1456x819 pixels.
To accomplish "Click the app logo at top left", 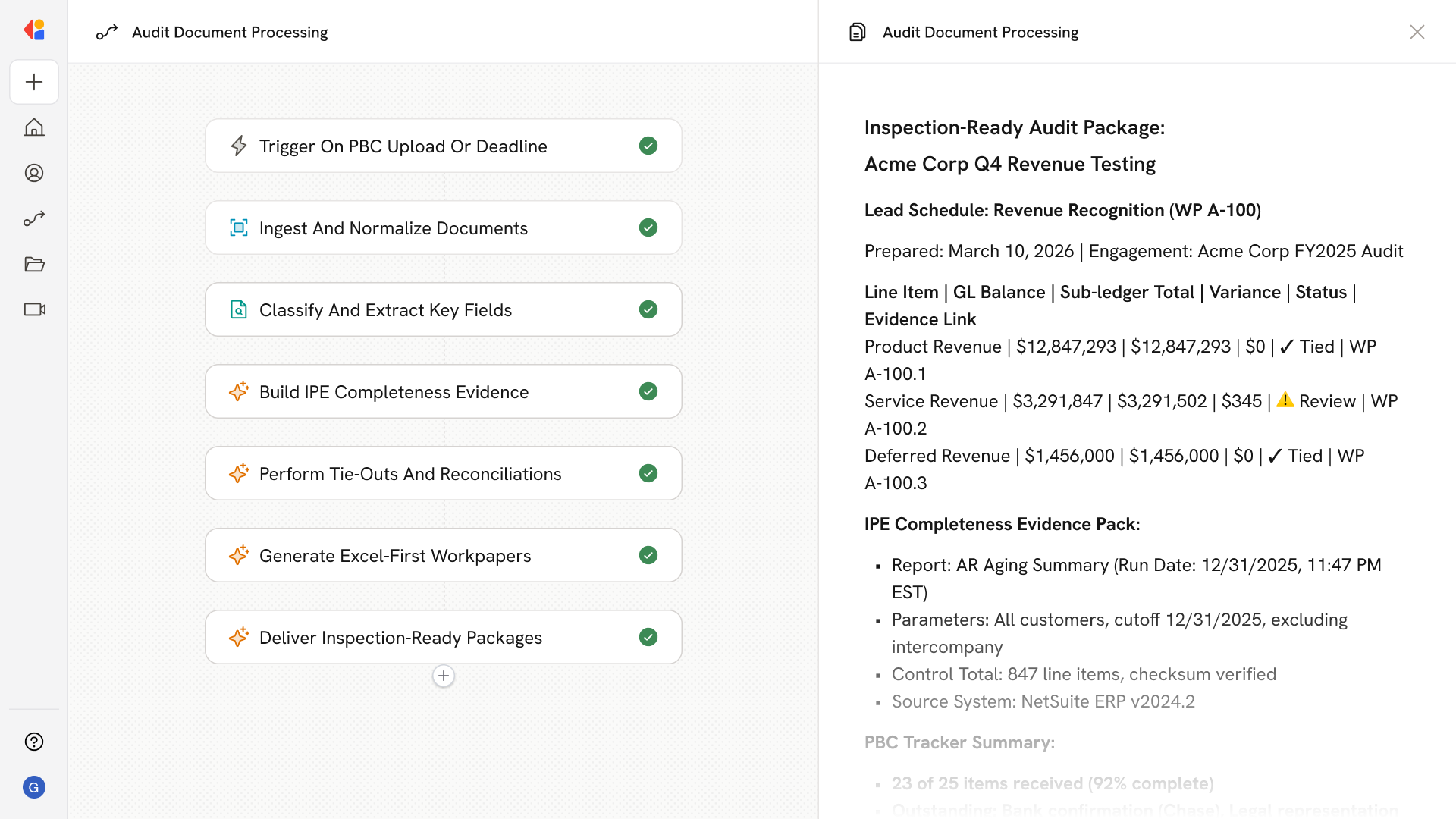I will click(34, 30).
